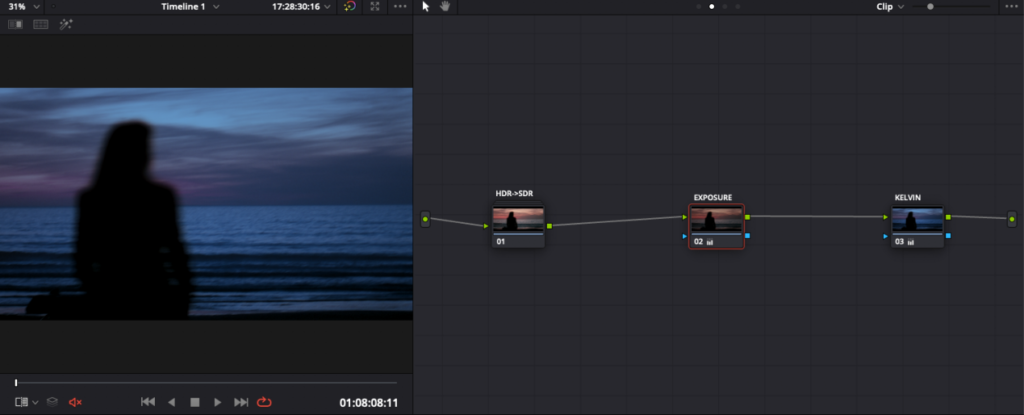
Task: Click the HDR->SDR node label text
Action: click(514, 193)
